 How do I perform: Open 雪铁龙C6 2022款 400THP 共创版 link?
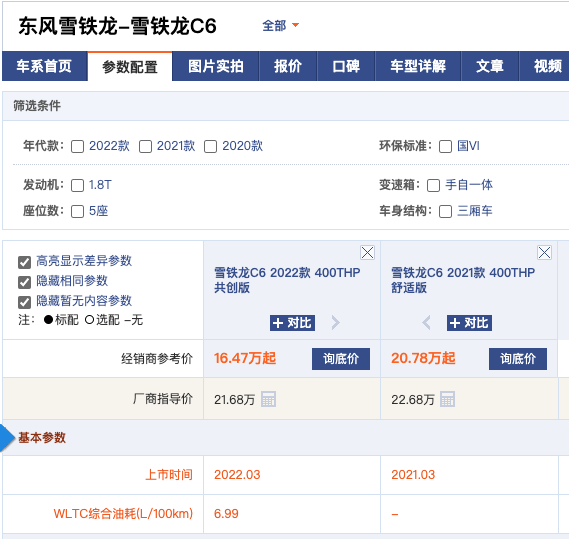[x=287, y=280]
